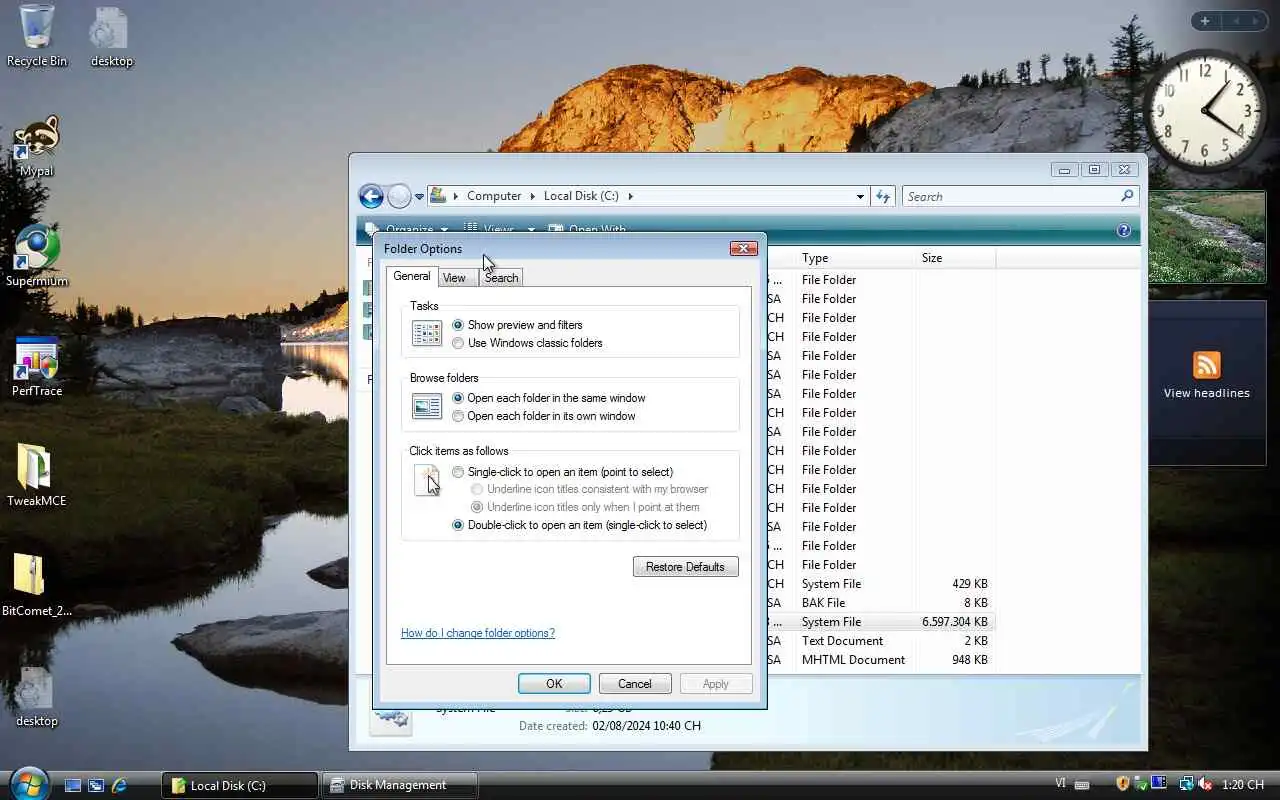Click the 1:20 CH taskbar clock
The width and height of the screenshot is (1280, 800).
[1243, 785]
